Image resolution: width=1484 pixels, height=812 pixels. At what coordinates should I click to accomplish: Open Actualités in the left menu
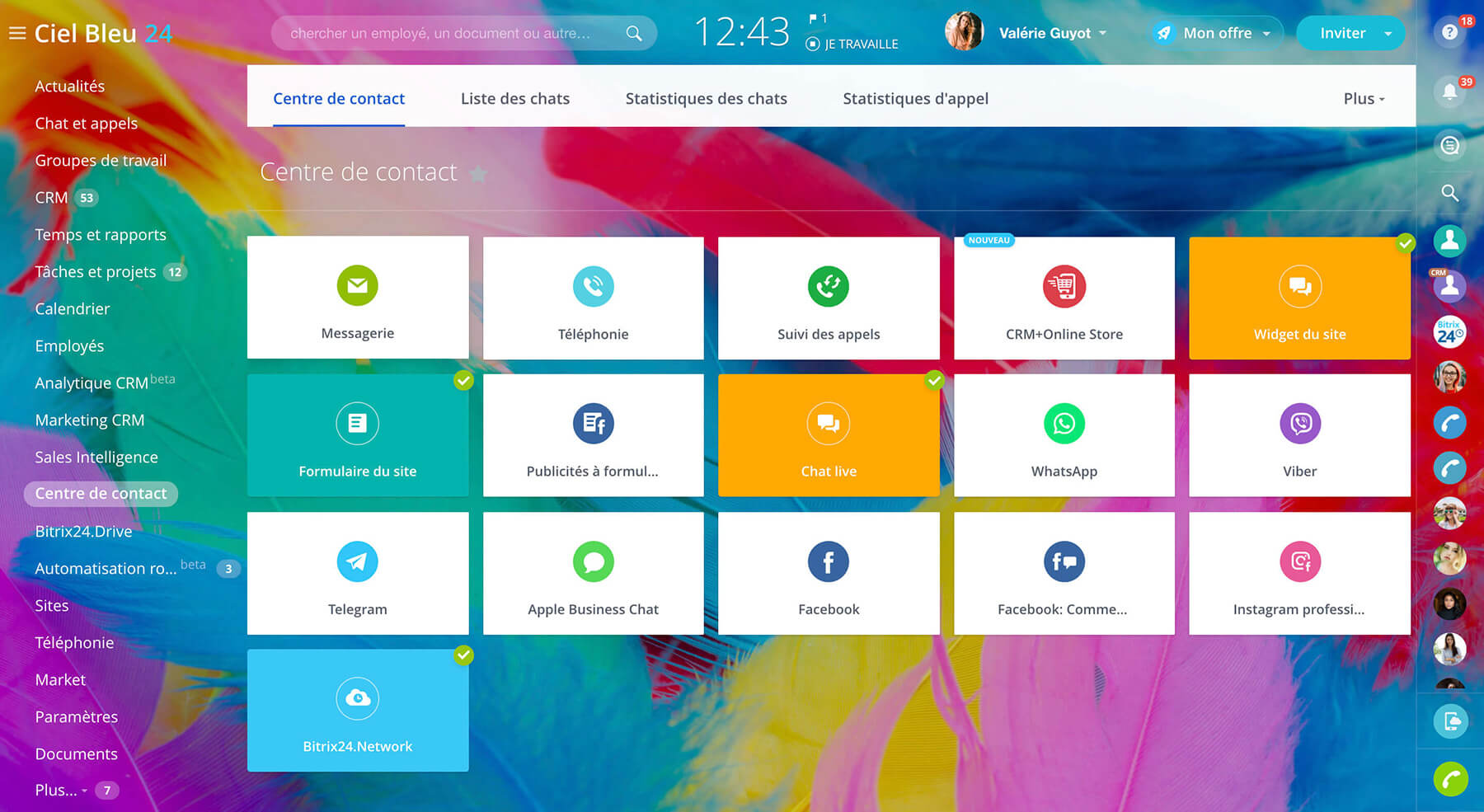tap(70, 86)
